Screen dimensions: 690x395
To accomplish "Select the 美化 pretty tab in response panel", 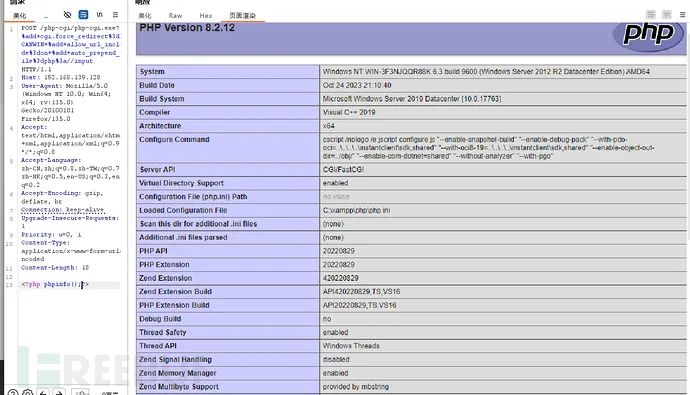I will point(144,15).
